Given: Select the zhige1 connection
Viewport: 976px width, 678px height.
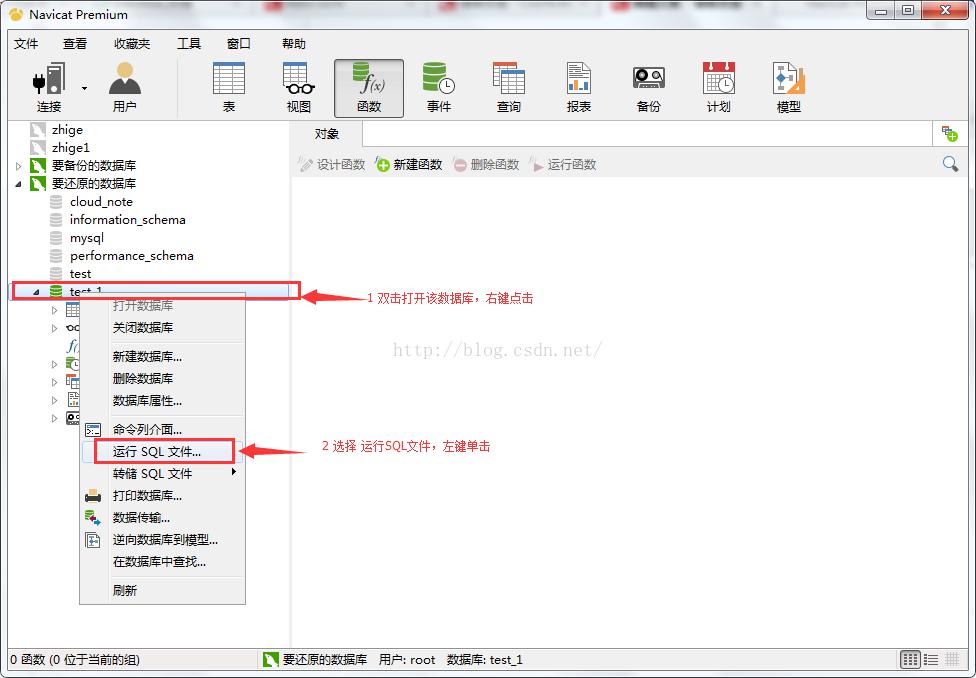Looking at the screenshot, I should [70, 148].
